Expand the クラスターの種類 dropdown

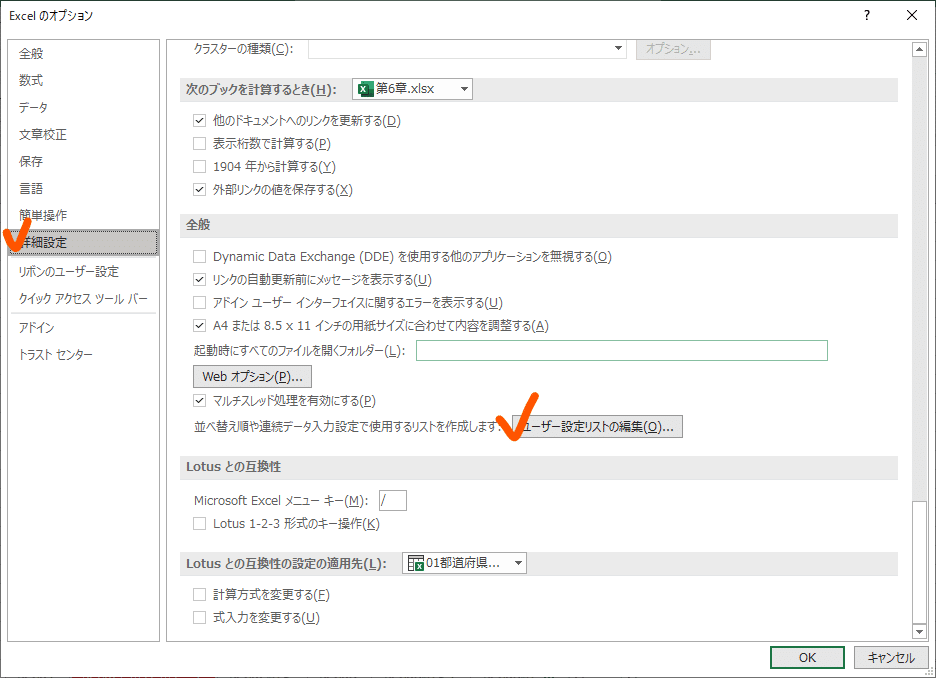coord(618,48)
